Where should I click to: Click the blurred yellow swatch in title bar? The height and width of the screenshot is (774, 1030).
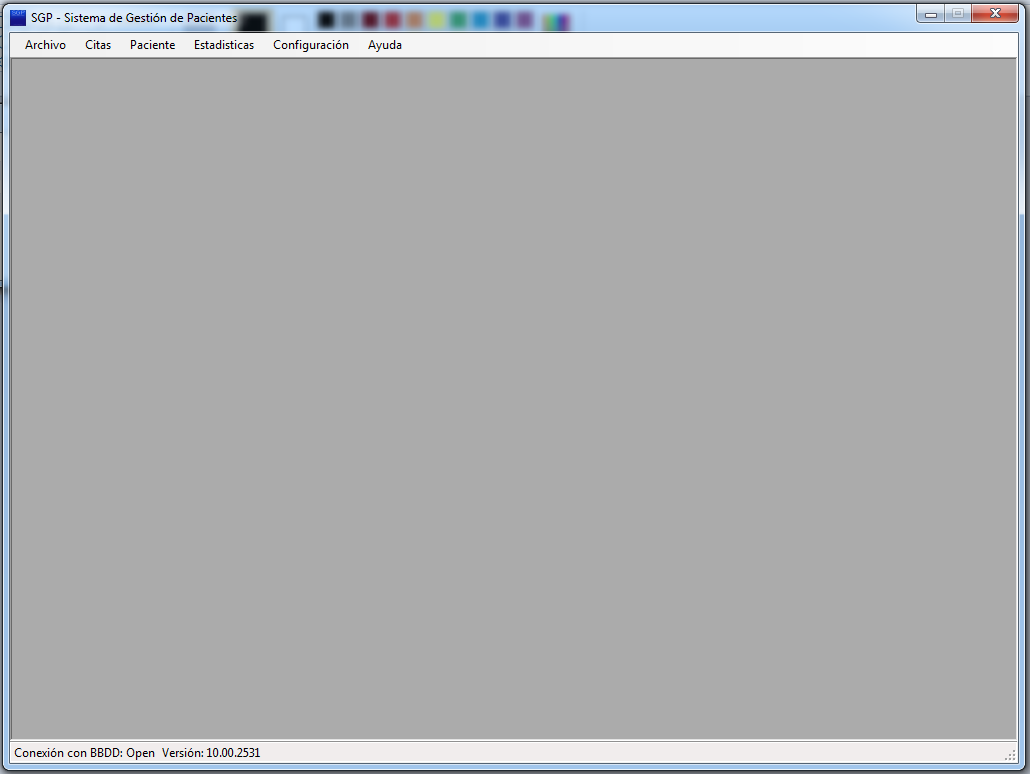(x=437, y=21)
